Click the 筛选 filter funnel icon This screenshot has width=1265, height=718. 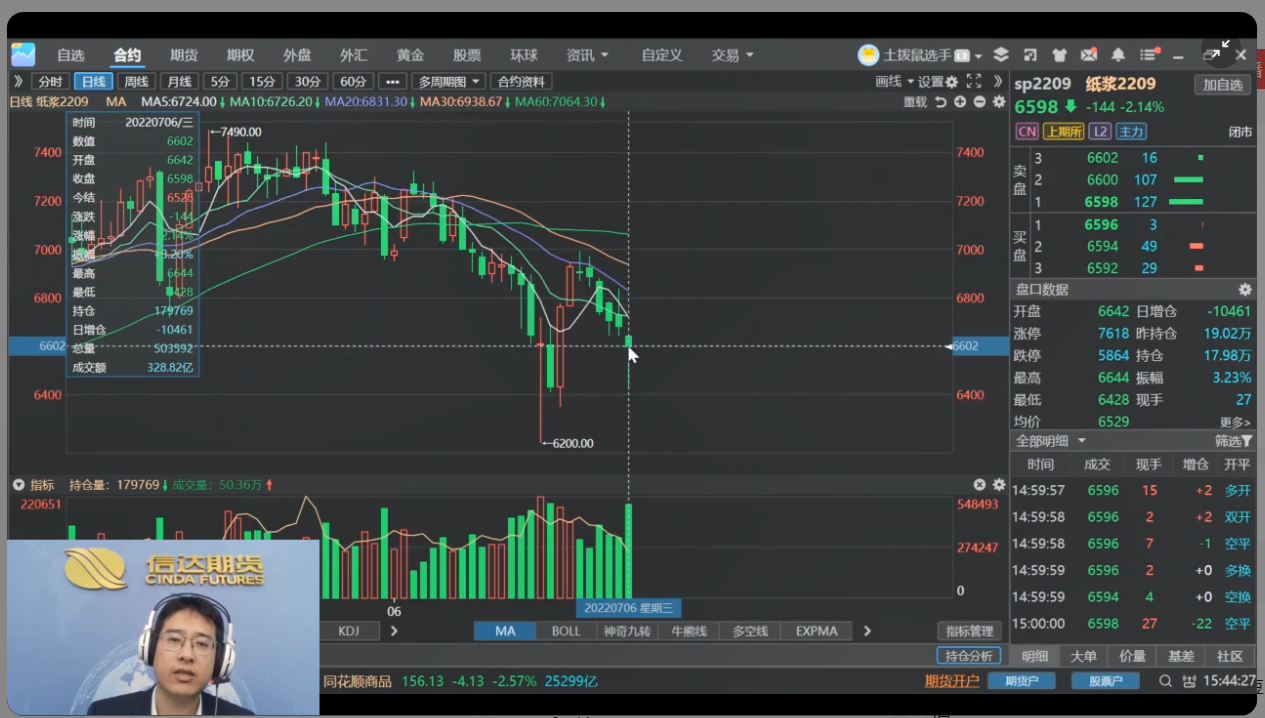coord(1246,441)
